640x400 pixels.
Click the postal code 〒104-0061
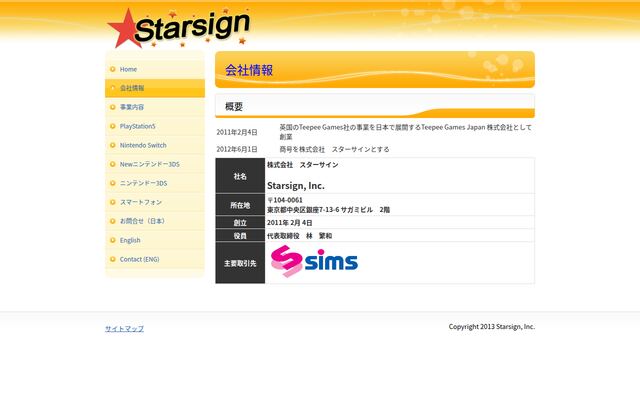click(x=285, y=200)
